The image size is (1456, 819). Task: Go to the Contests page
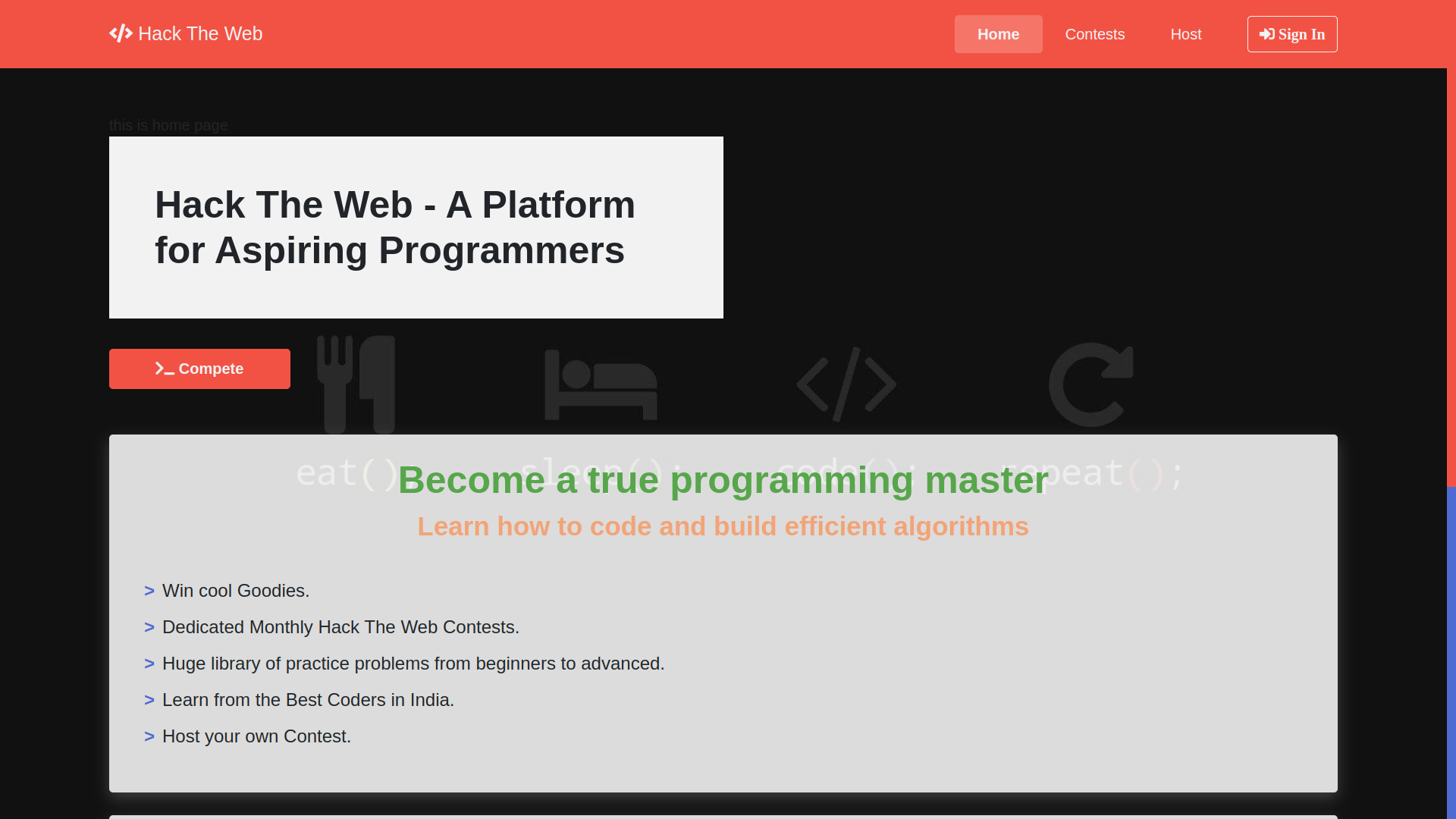coord(1094,34)
